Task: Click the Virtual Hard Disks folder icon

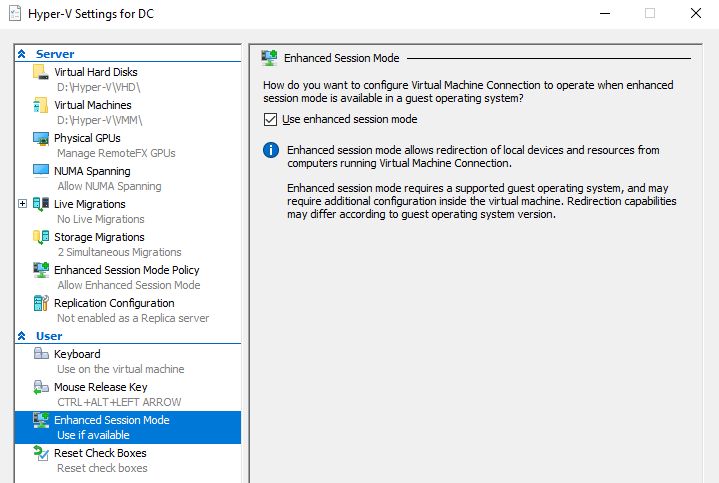Action: click(x=41, y=72)
